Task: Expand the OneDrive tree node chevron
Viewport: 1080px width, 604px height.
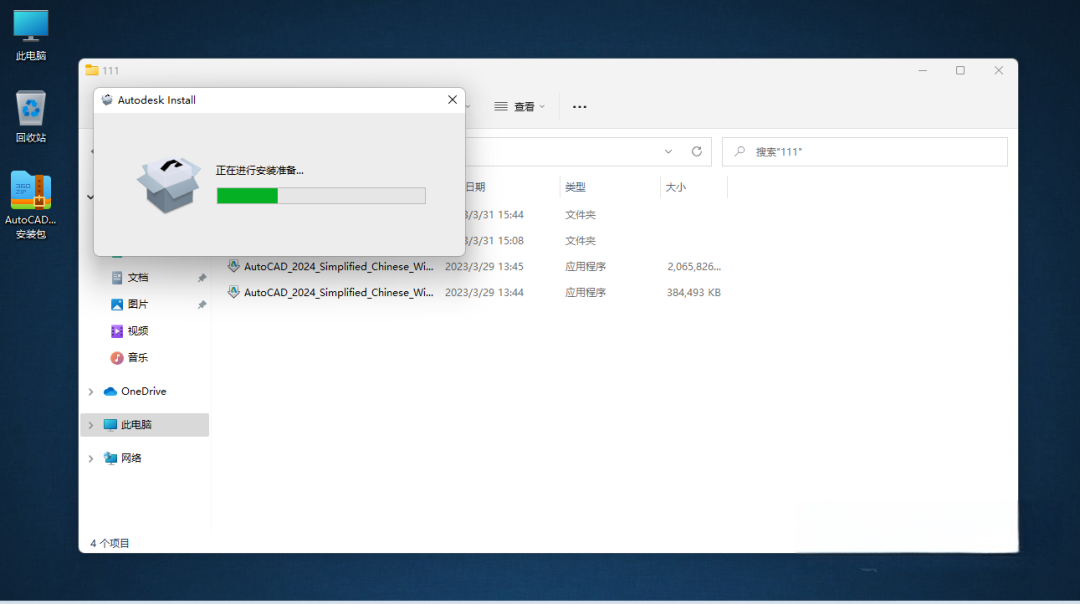Action: [91, 392]
